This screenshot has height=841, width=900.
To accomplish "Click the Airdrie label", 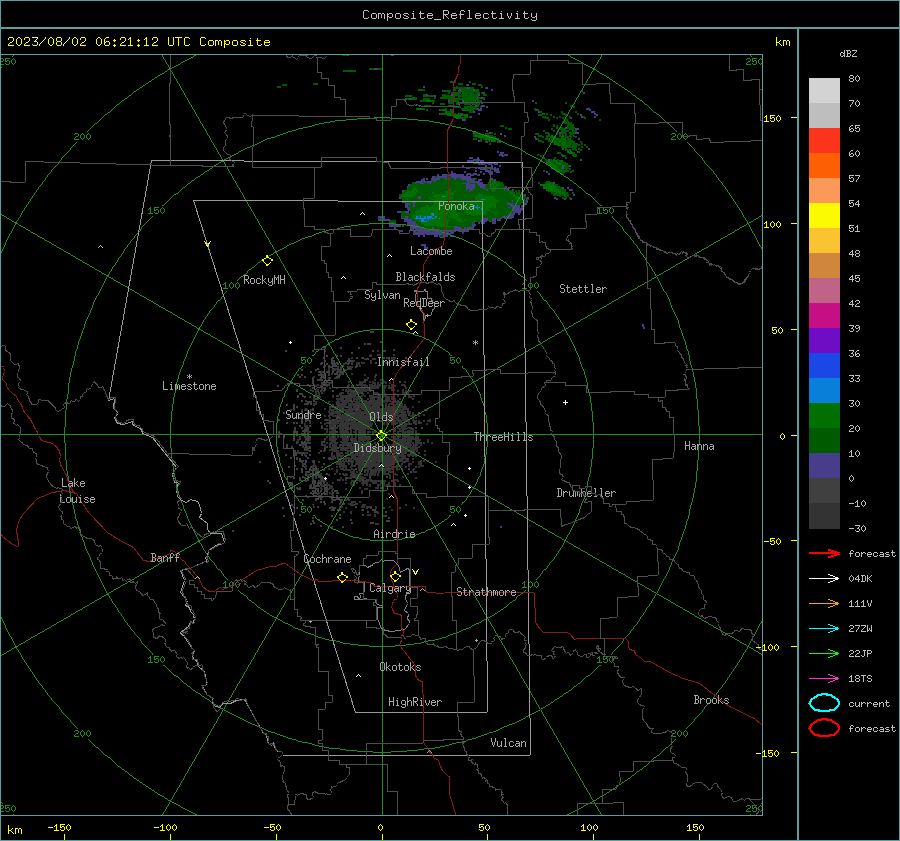I will (x=394, y=534).
